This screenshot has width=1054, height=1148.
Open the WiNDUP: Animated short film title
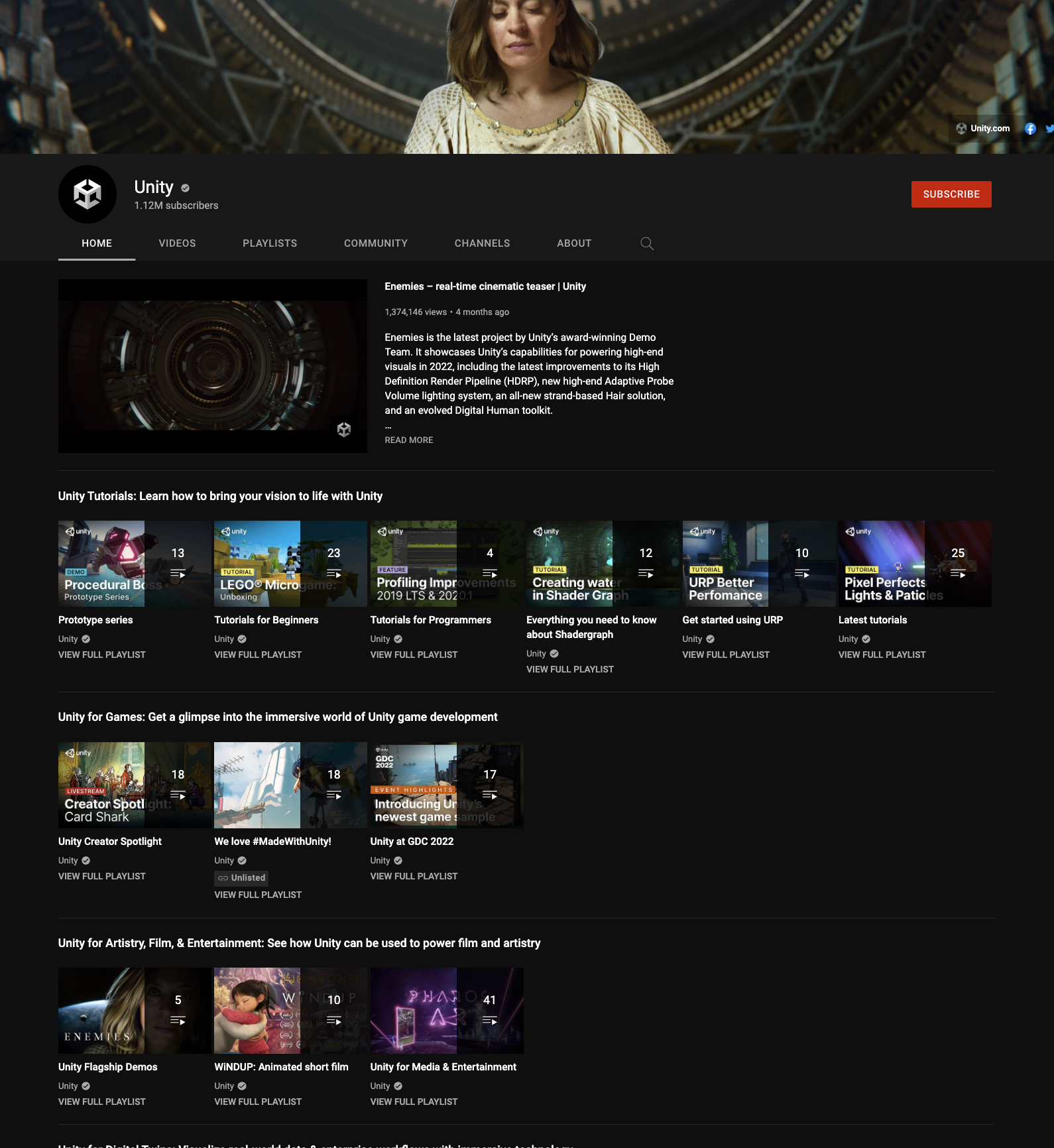[282, 1067]
